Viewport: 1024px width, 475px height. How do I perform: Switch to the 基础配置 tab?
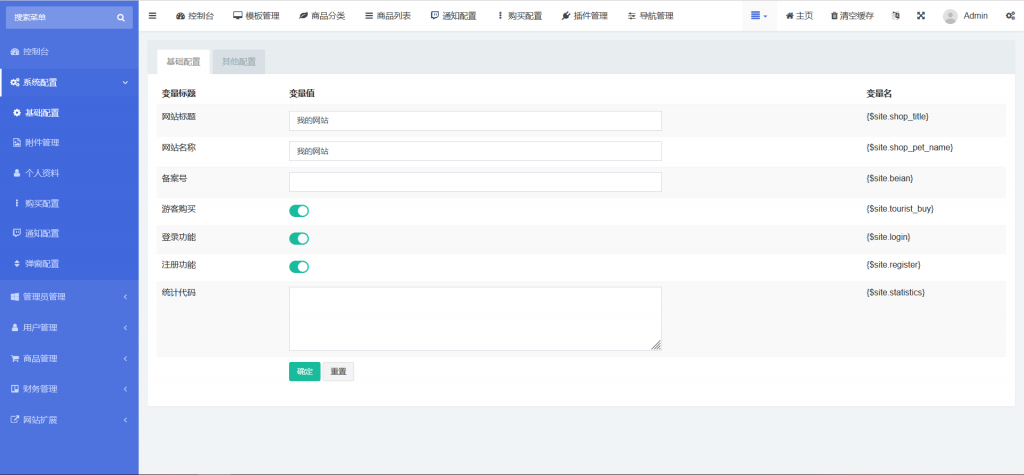click(x=184, y=62)
